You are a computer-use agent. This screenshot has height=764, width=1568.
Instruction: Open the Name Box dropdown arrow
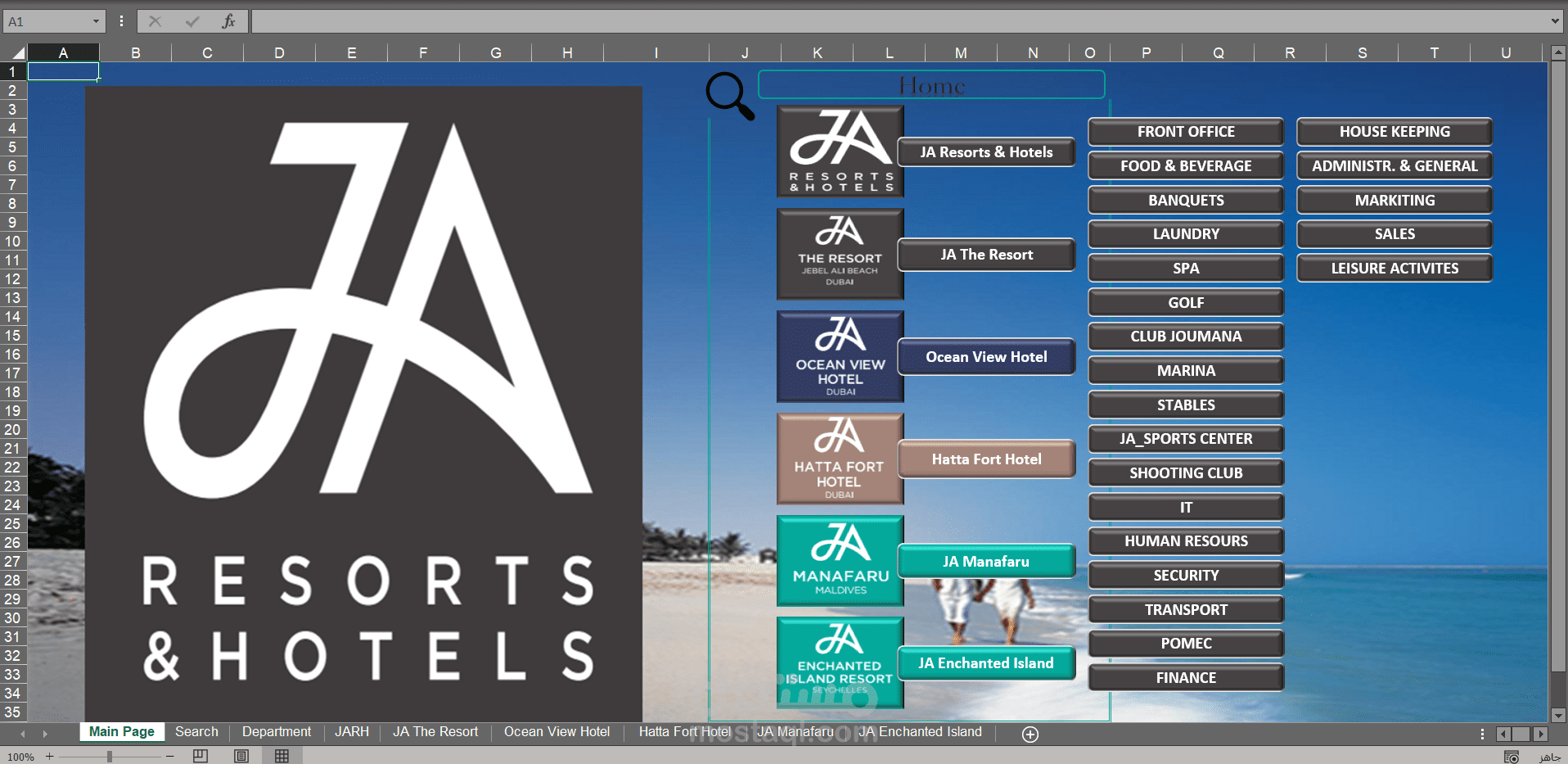[96, 22]
